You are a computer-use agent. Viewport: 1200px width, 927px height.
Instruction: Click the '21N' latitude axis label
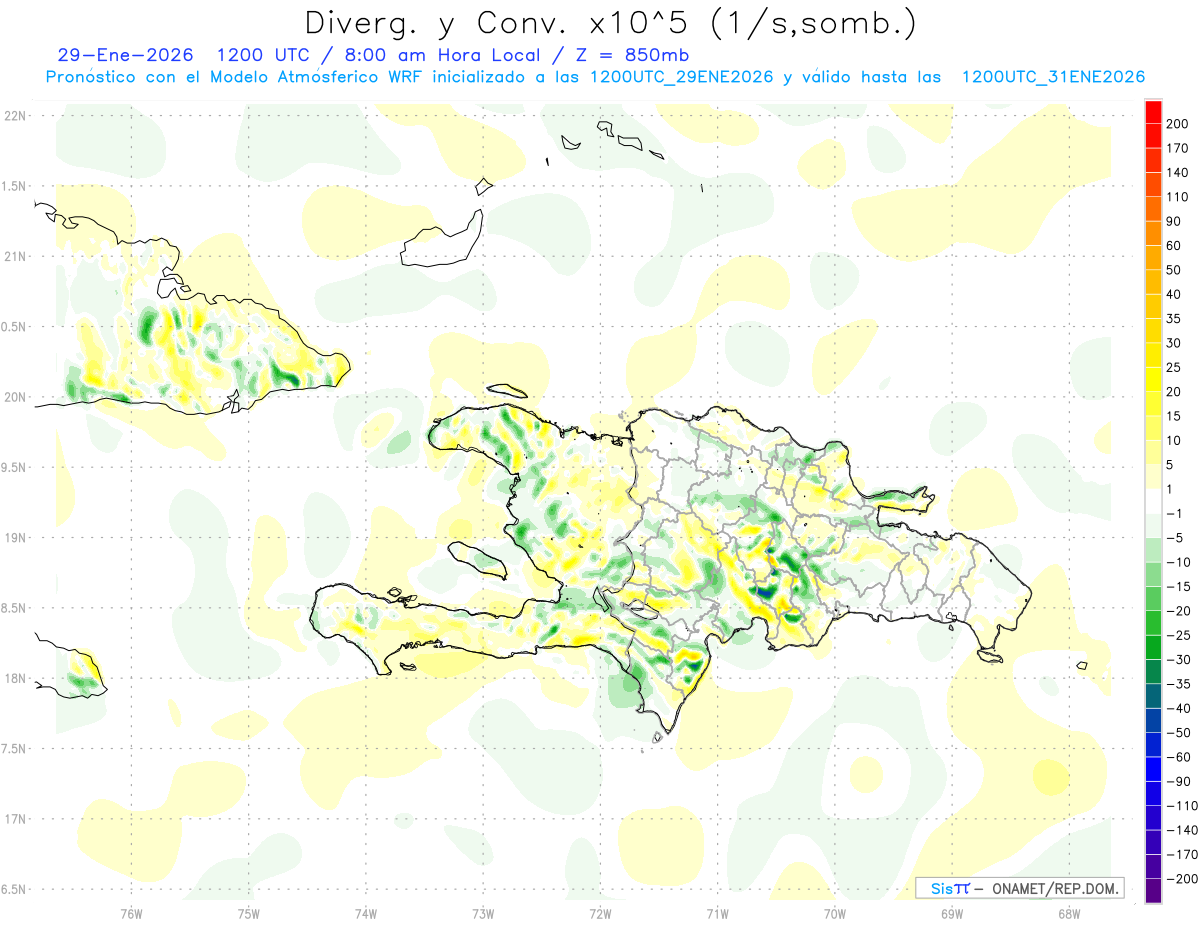(15, 257)
